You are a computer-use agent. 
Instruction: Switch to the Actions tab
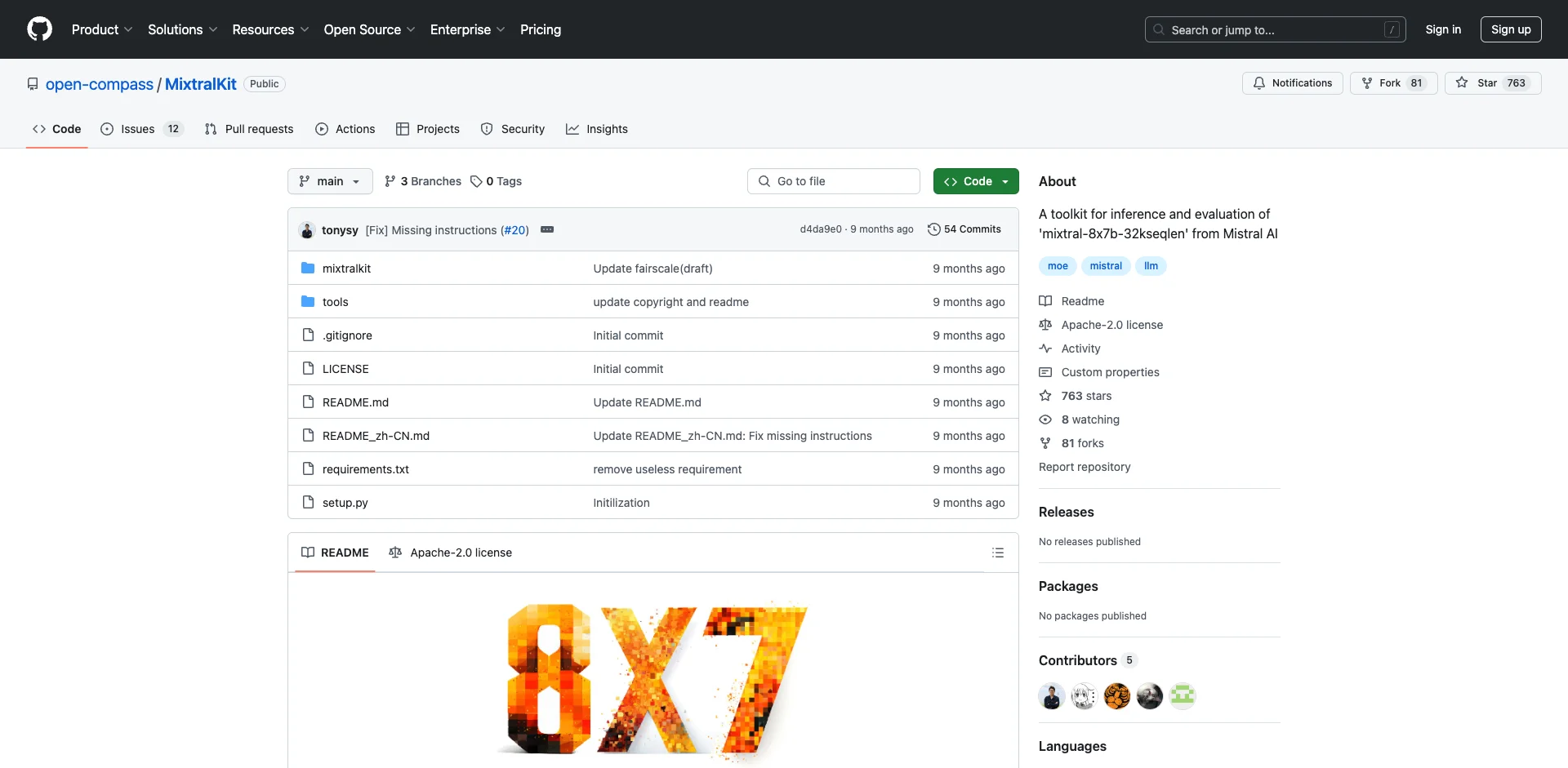(345, 129)
